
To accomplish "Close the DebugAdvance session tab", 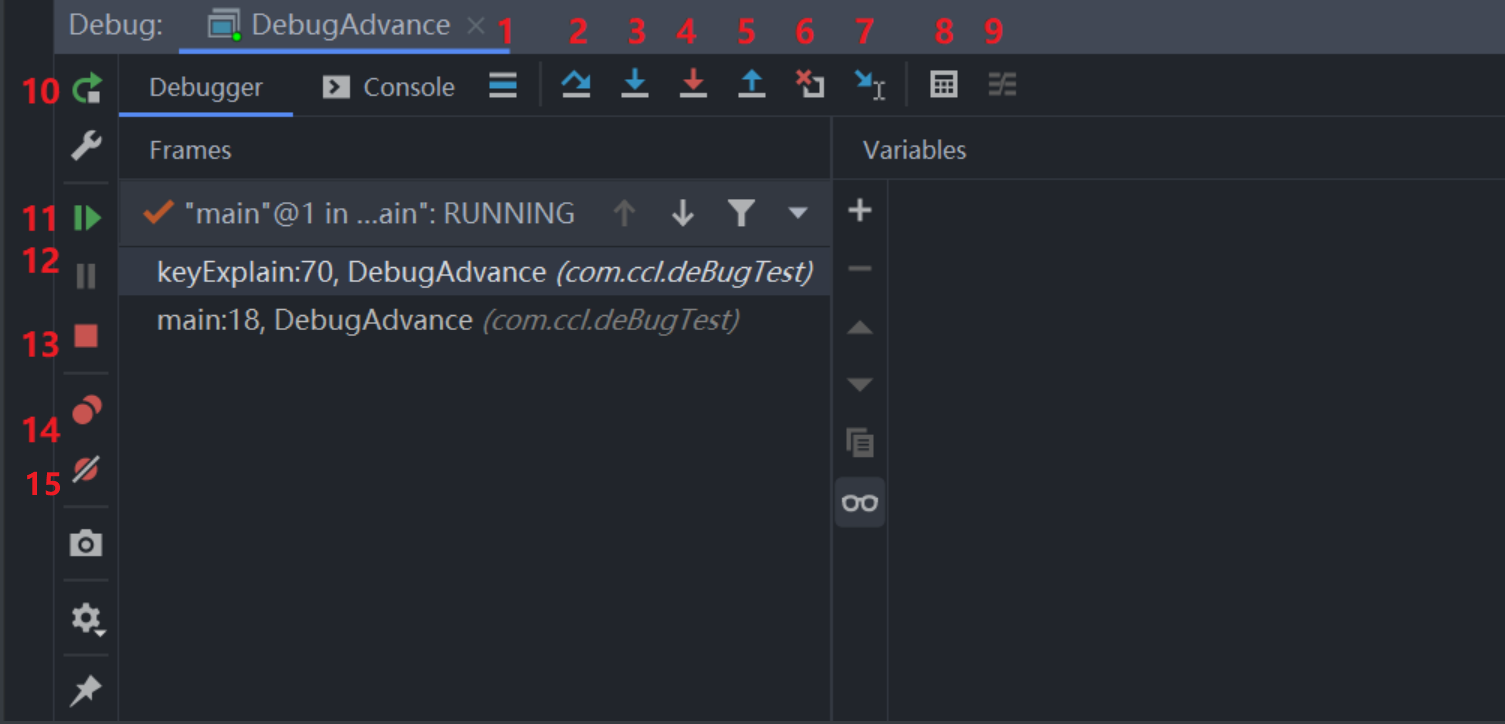I will pyautogui.click(x=476, y=26).
